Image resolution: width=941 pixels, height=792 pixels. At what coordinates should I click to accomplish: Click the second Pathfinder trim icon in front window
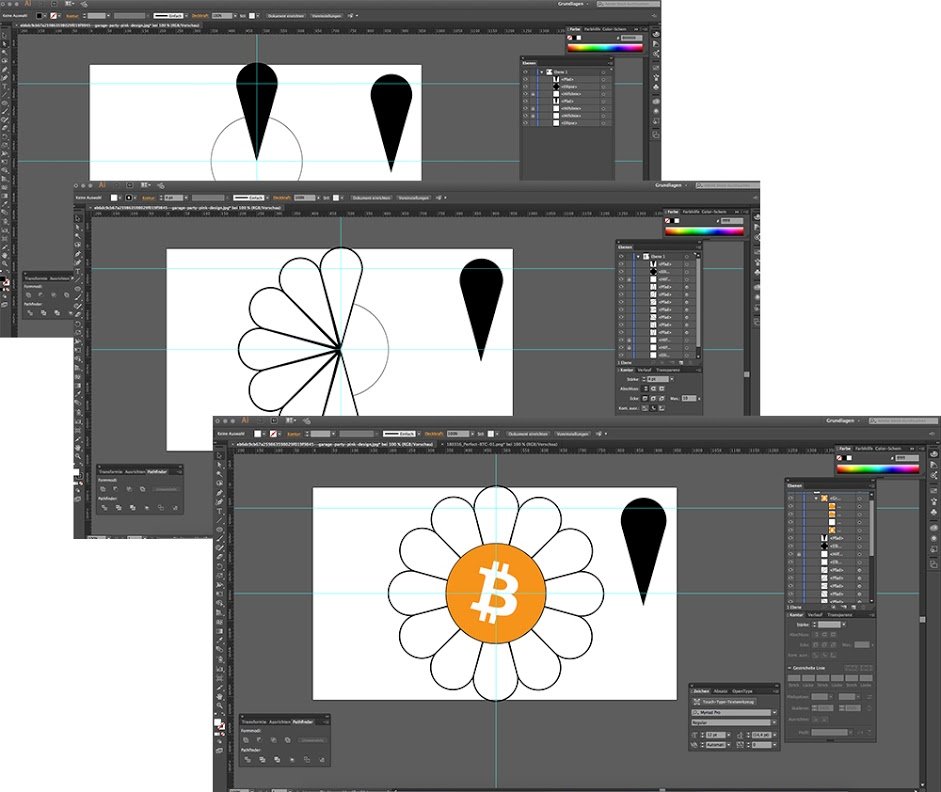(262, 760)
